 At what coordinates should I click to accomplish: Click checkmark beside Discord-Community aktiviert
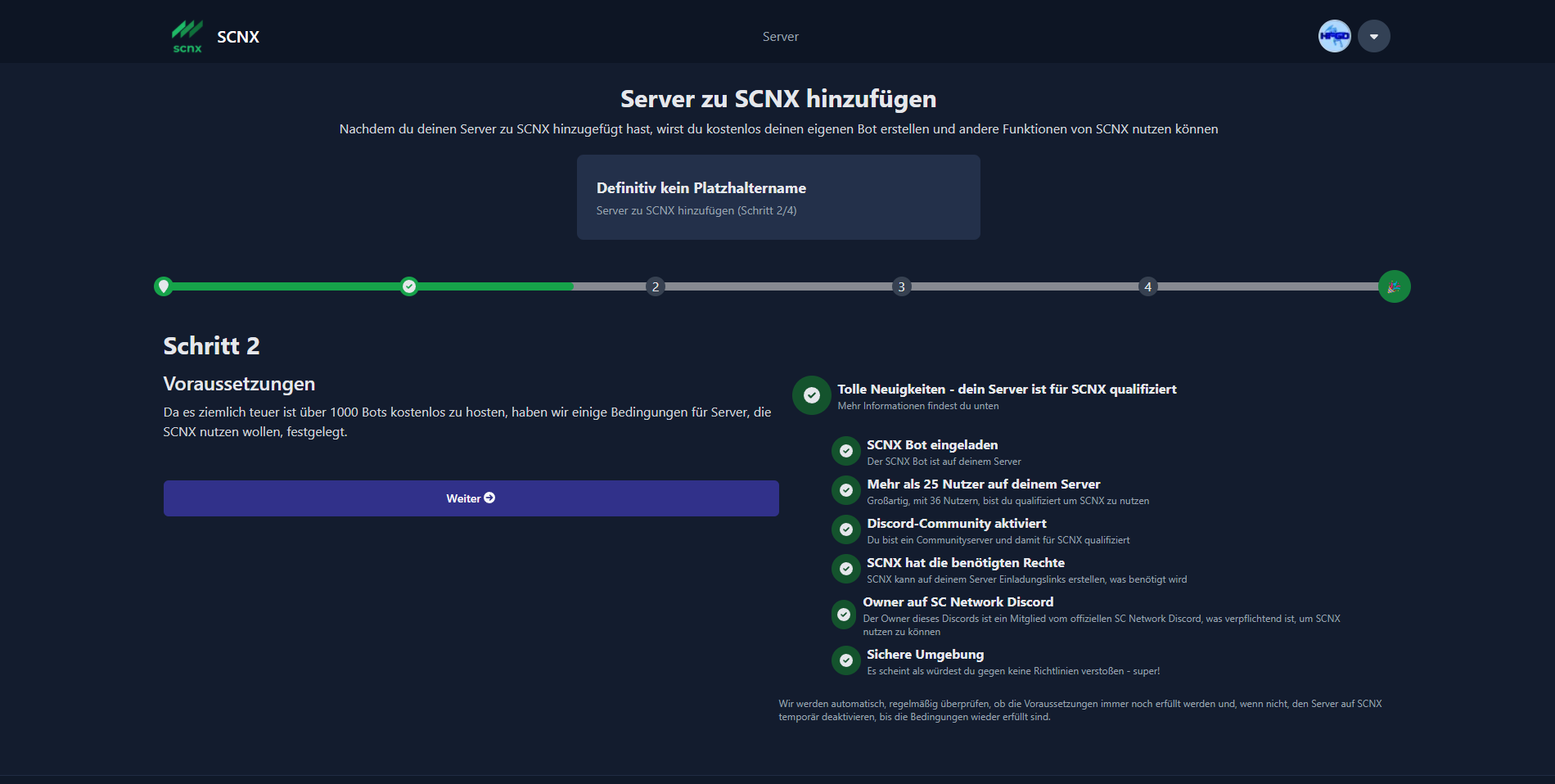tap(845, 529)
